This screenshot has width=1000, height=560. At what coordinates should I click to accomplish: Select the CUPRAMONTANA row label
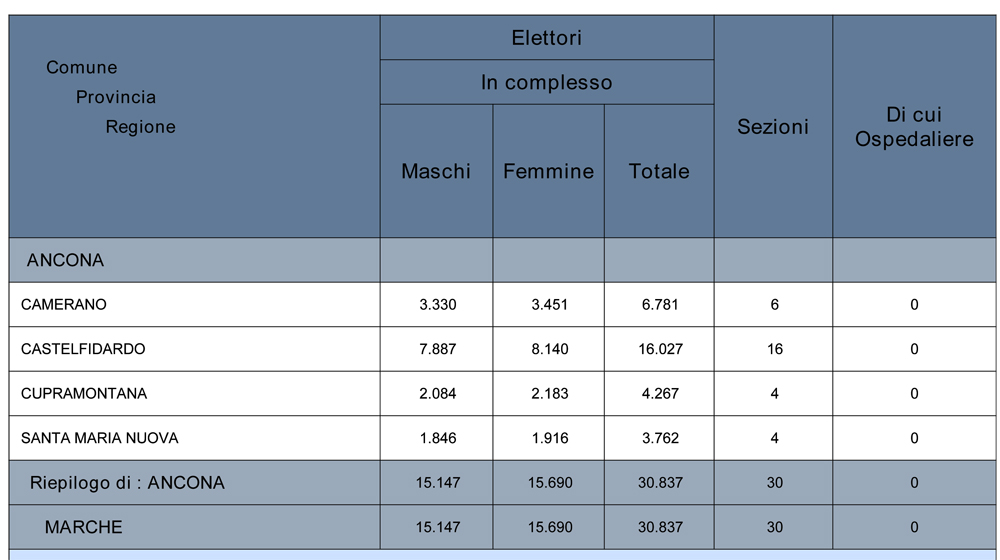[84, 394]
